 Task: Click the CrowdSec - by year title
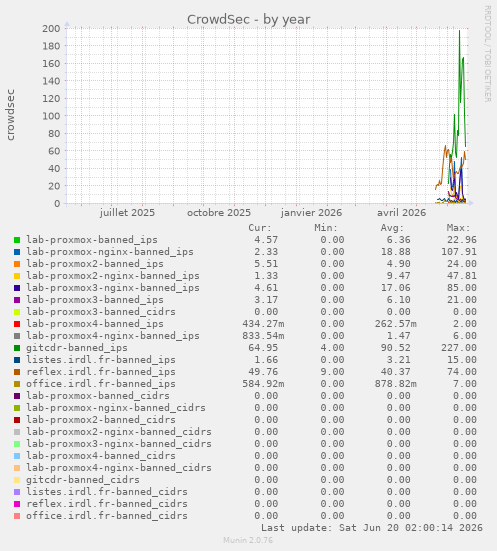248,20
